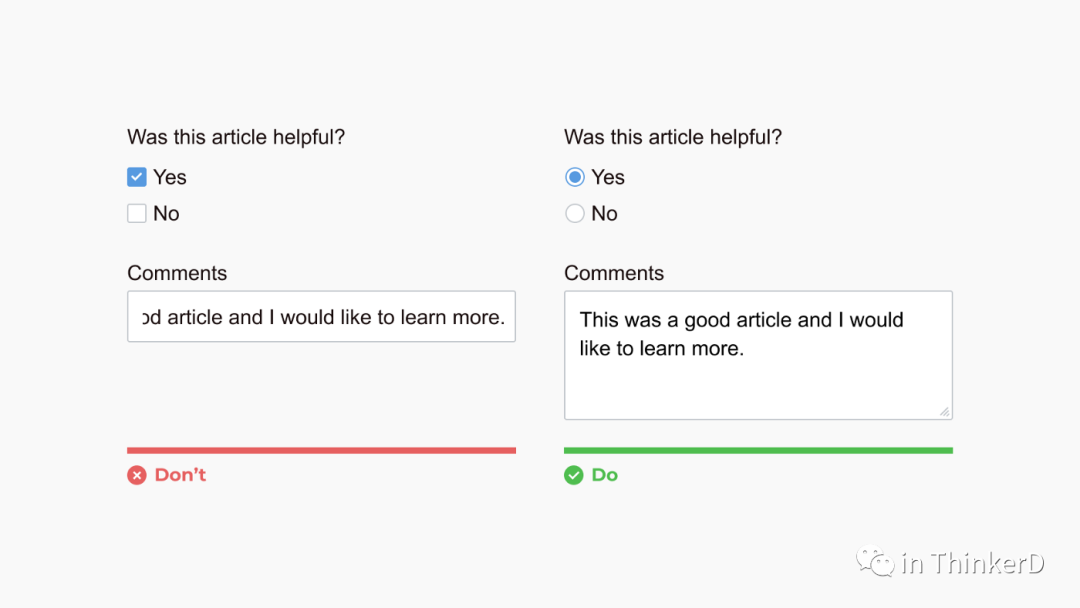
Task: Click the Yes label next to the checkbox
Action: pos(170,177)
